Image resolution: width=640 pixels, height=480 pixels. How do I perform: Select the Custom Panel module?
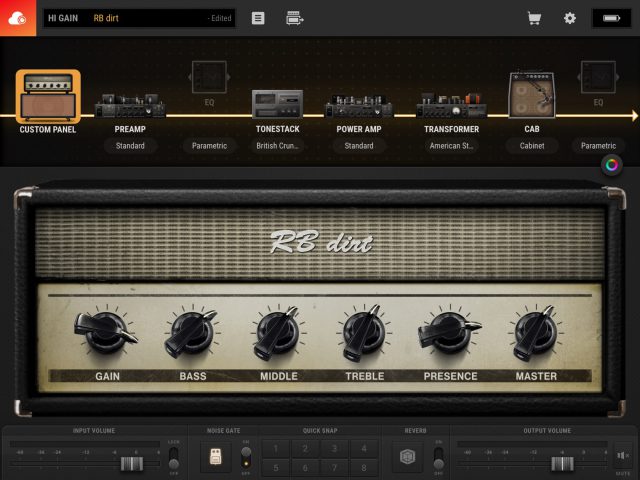click(47, 96)
